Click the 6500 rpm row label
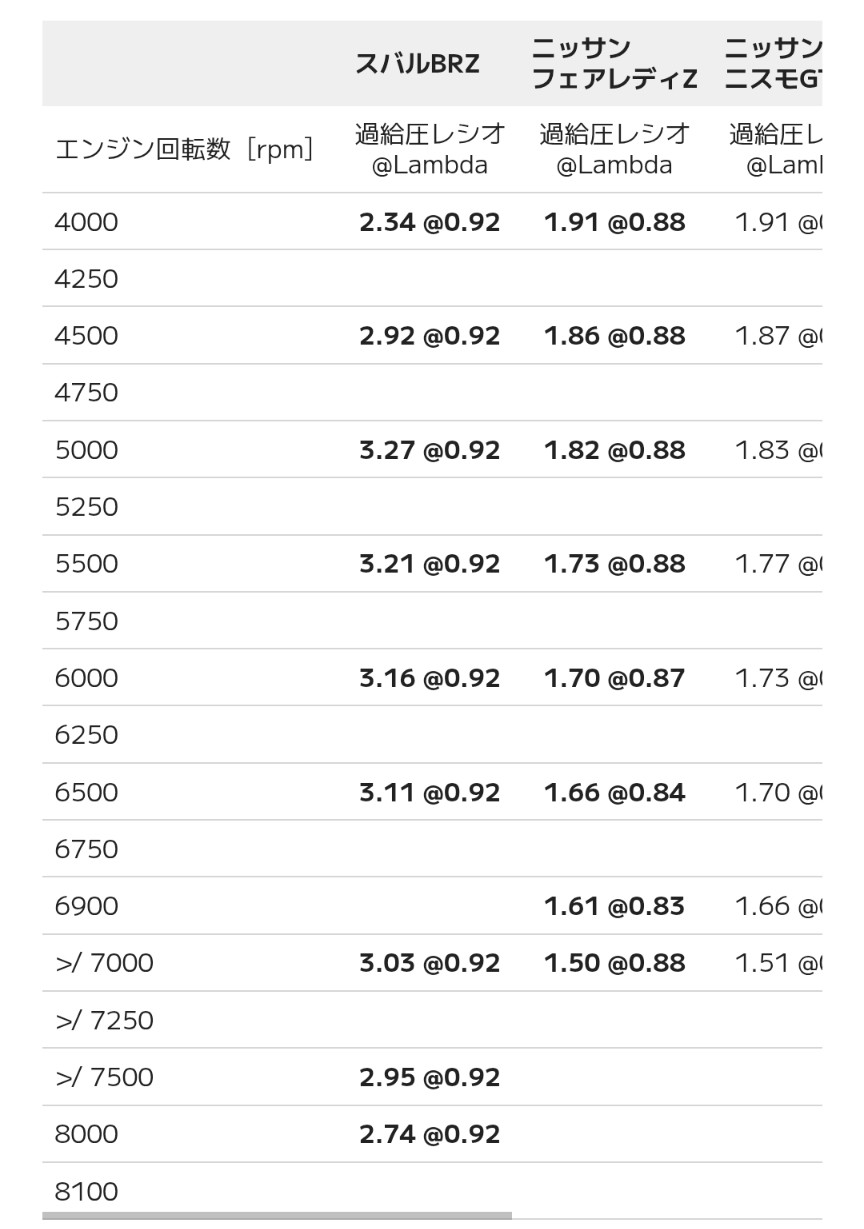This screenshot has height=1229, width=864. coord(86,792)
